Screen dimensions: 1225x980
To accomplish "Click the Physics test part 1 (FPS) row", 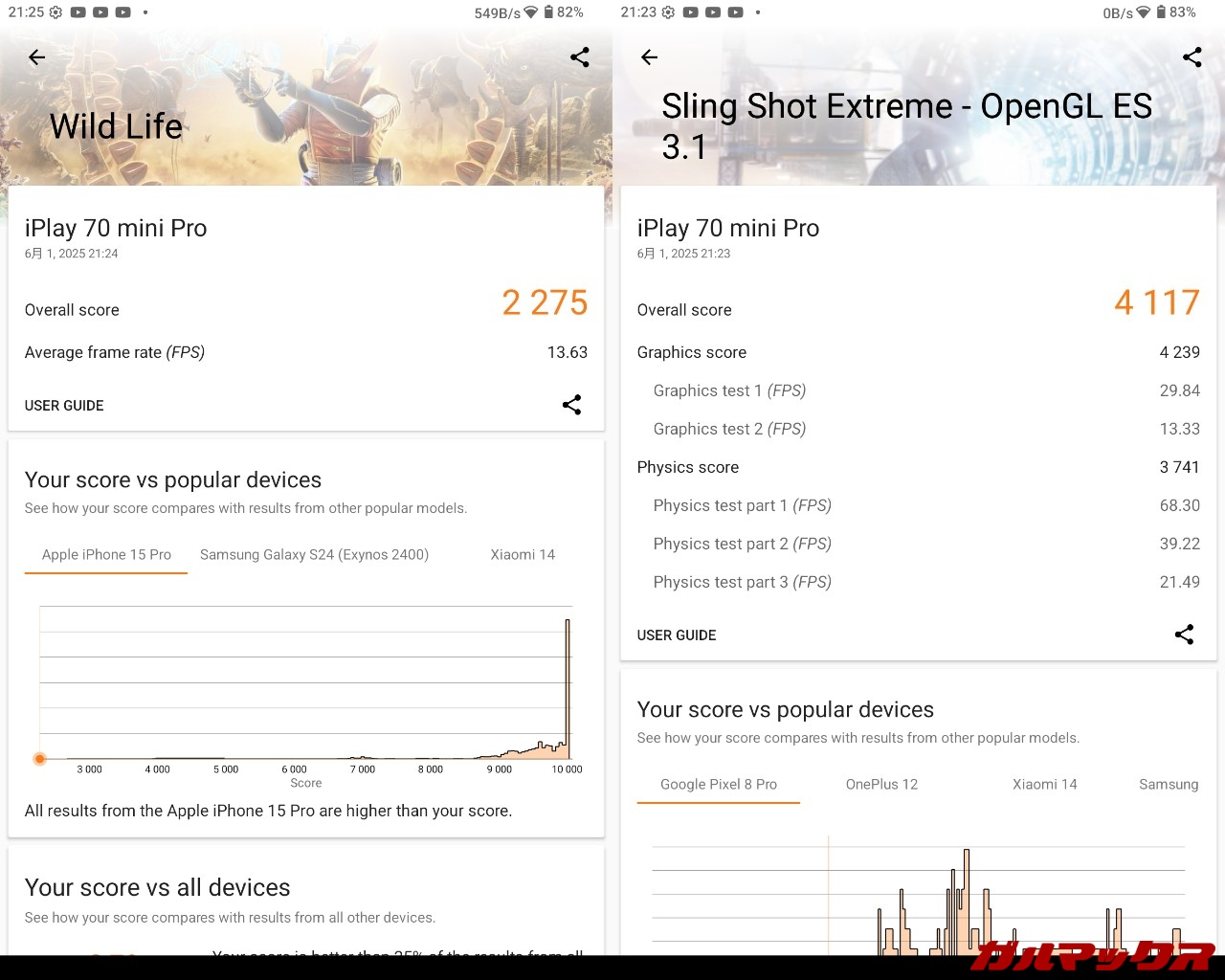I will click(x=919, y=505).
